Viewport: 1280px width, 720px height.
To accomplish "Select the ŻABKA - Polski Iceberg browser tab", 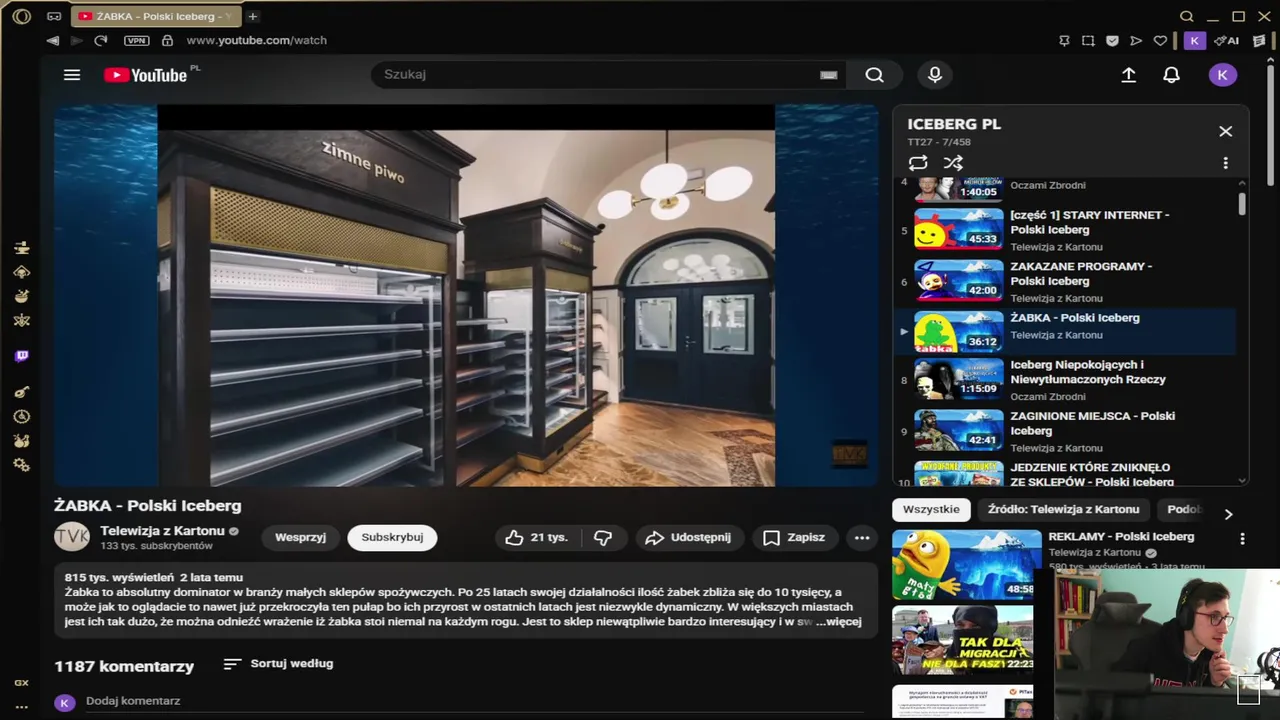I will tap(158, 16).
